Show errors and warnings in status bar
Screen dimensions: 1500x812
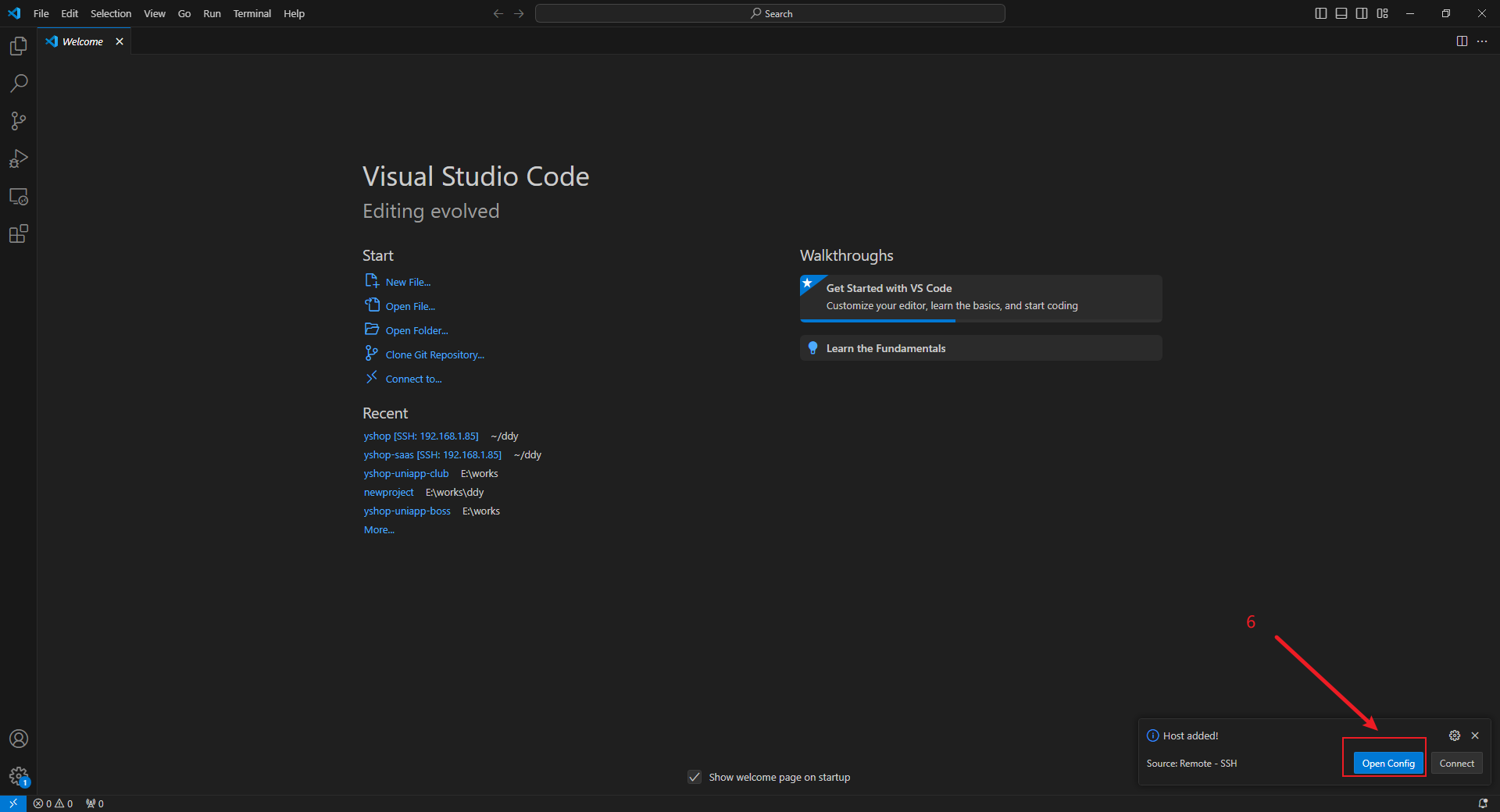point(53,803)
